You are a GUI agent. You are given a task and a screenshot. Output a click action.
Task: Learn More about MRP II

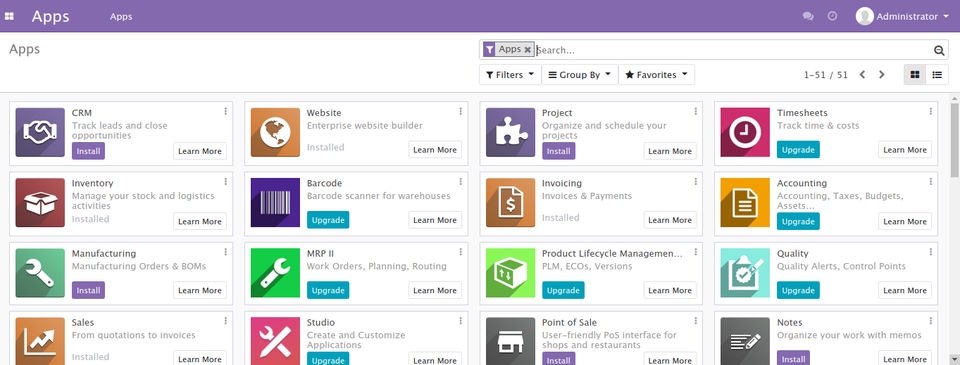[435, 290]
